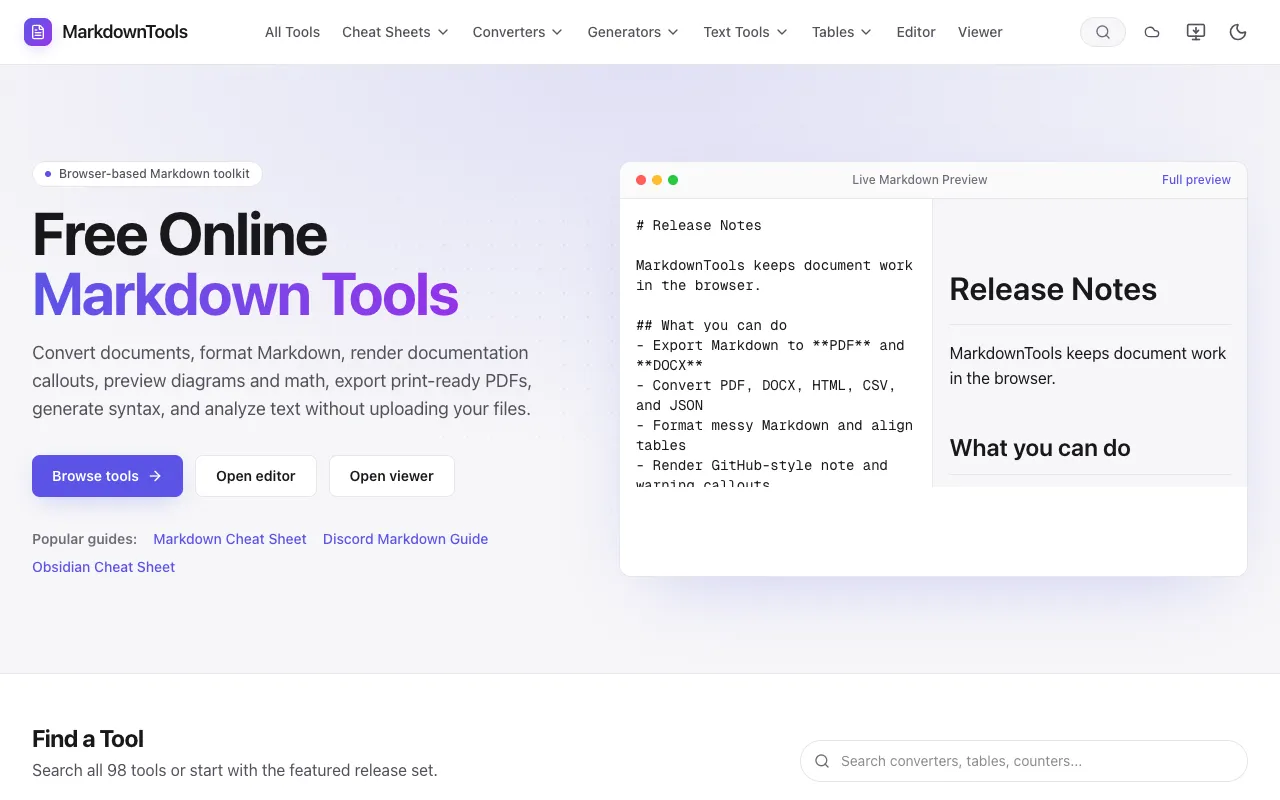
Task: Open the header search icon button
Action: click(x=1103, y=32)
